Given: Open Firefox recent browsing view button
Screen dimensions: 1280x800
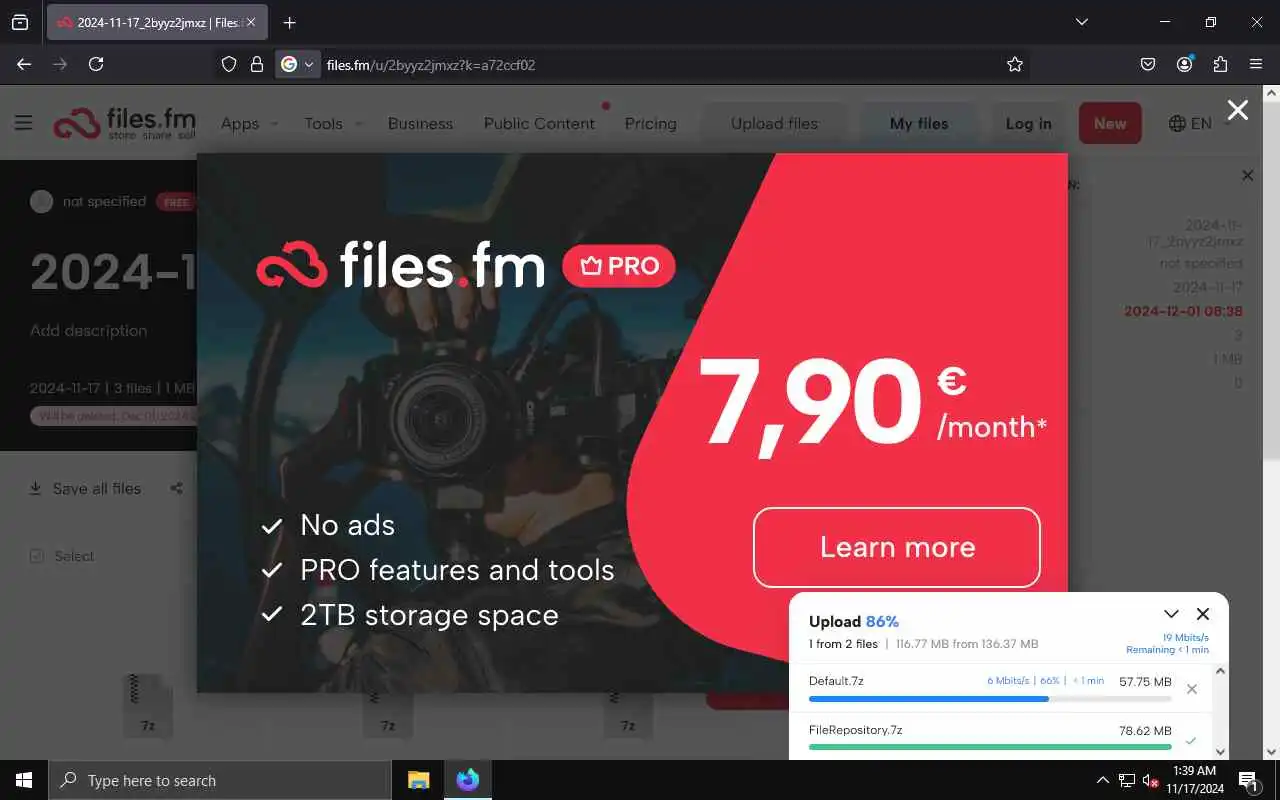Looking at the screenshot, I should pos(20,22).
